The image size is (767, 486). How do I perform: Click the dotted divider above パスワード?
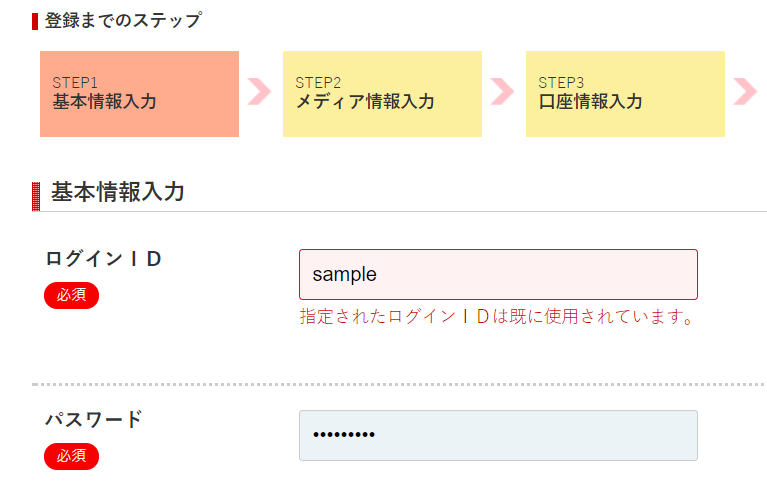coord(399,384)
